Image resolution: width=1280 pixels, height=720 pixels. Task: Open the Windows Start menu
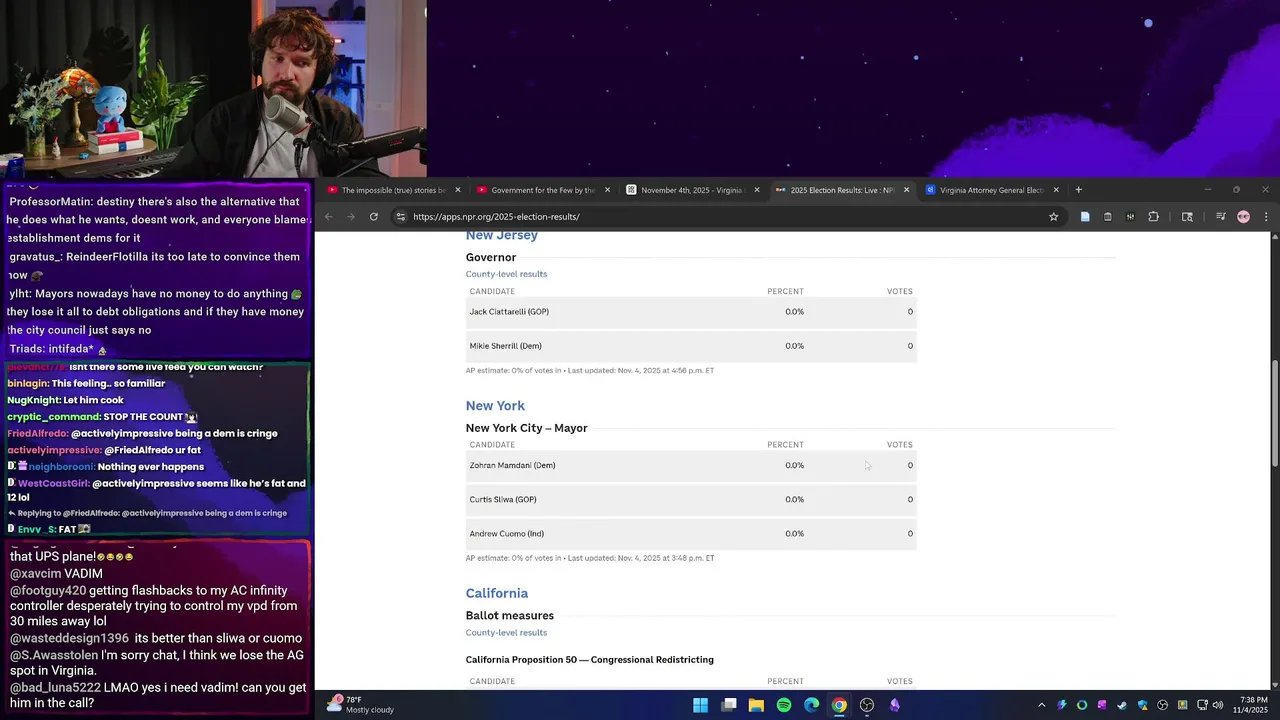[x=701, y=705]
